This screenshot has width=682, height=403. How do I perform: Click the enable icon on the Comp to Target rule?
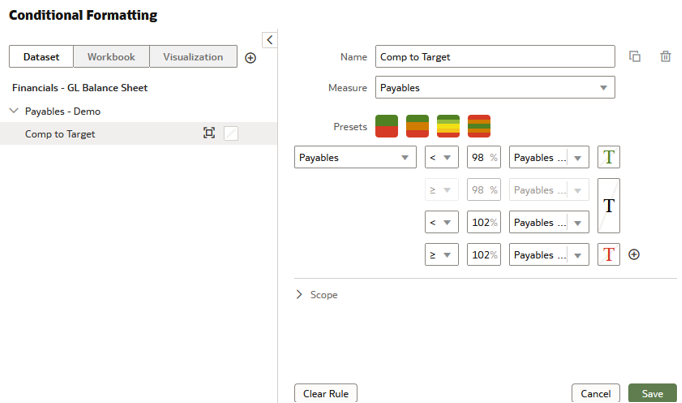(x=209, y=133)
